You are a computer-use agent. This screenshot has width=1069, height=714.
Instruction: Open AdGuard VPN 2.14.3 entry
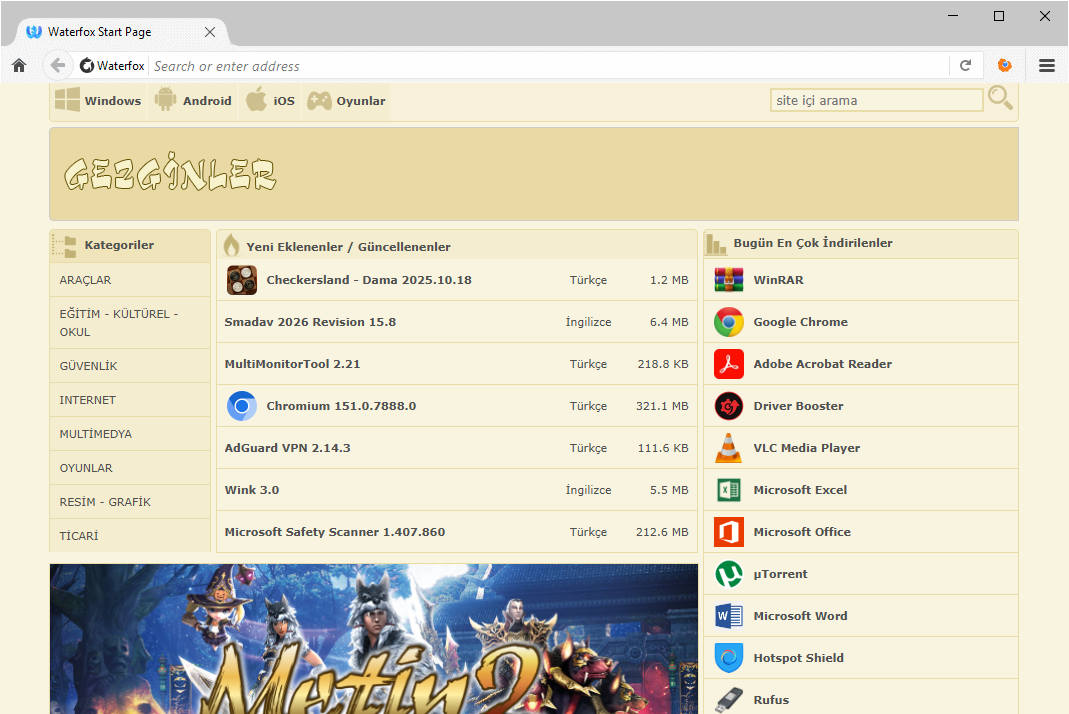(x=288, y=448)
